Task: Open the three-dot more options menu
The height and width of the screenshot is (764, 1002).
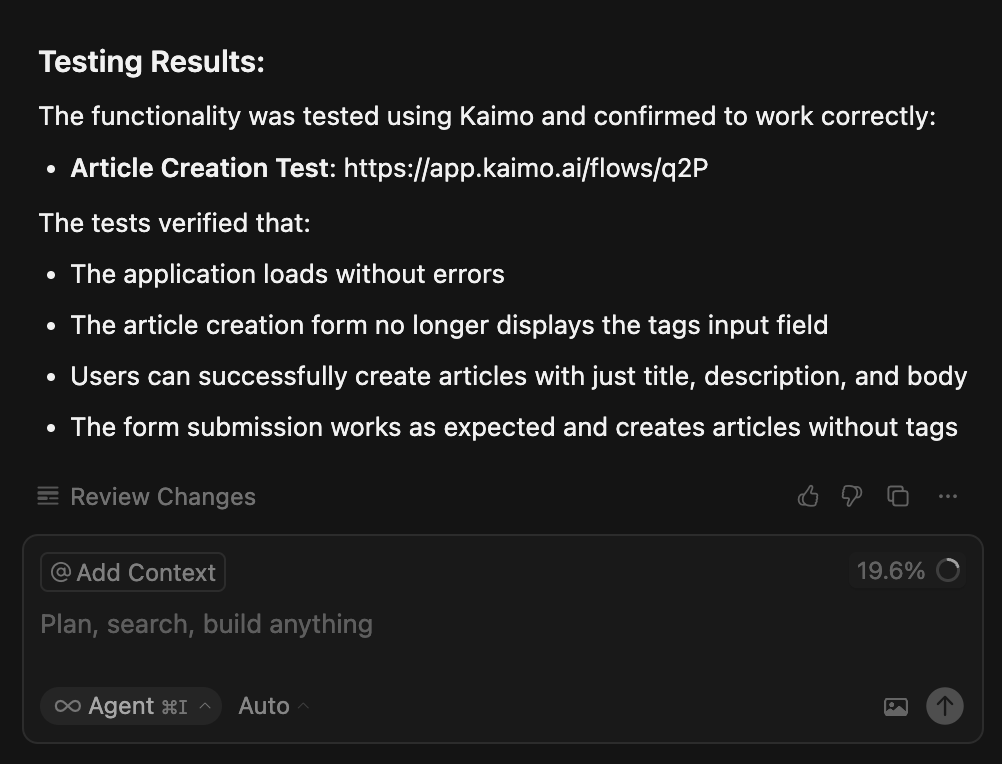Action: (x=948, y=496)
